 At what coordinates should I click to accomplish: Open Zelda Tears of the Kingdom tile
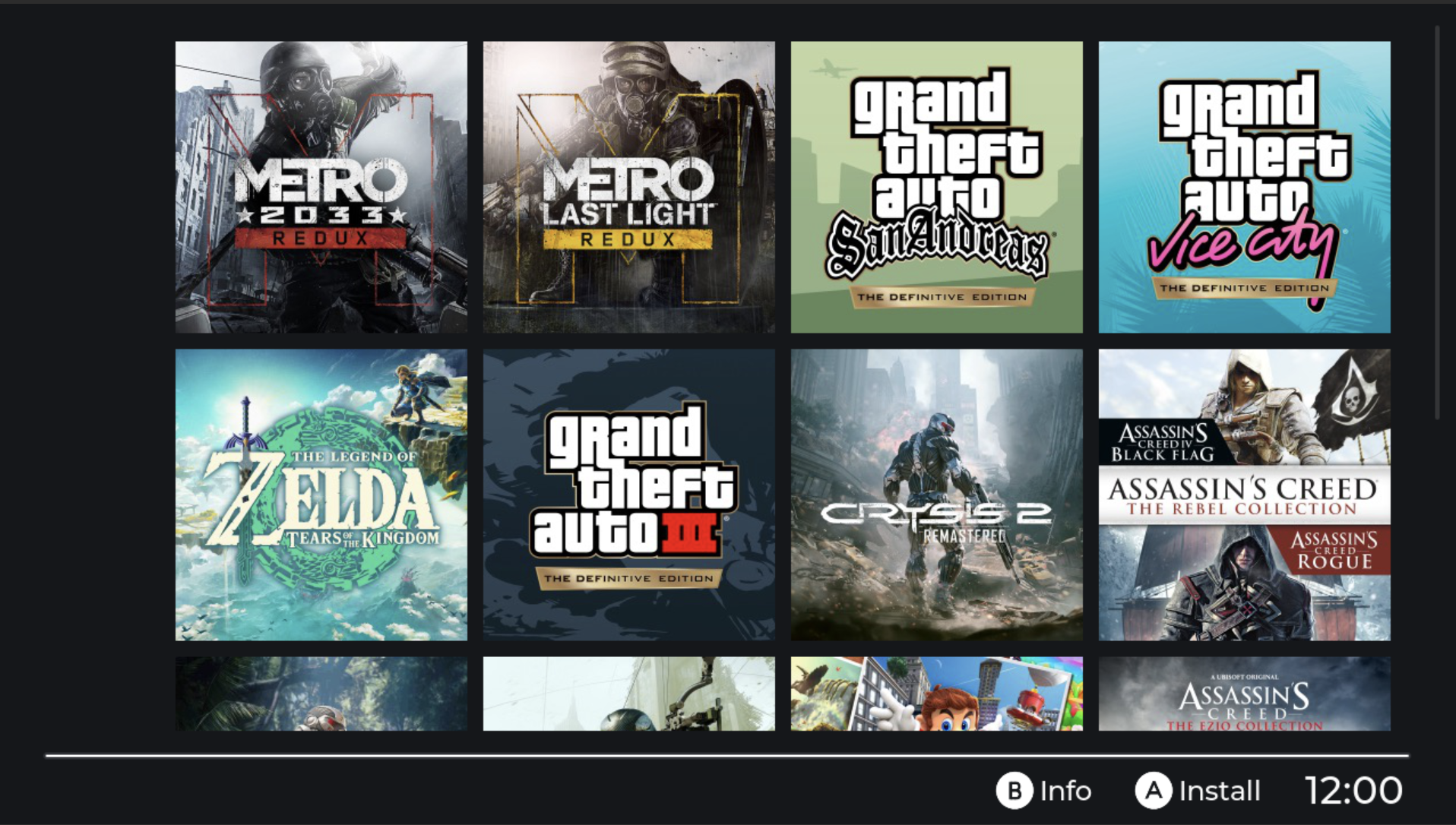coord(321,495)
